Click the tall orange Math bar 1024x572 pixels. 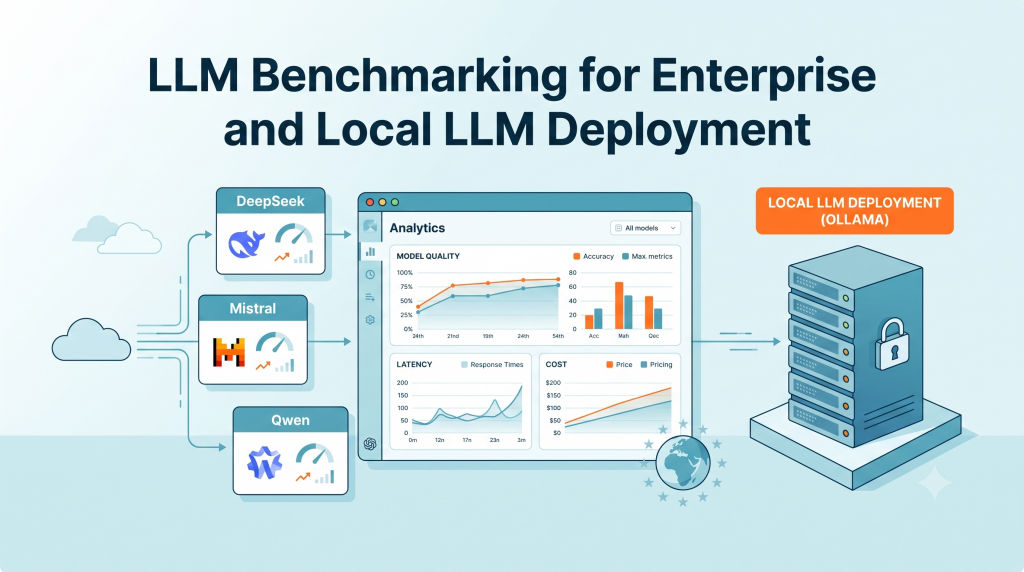coord(619,306)
